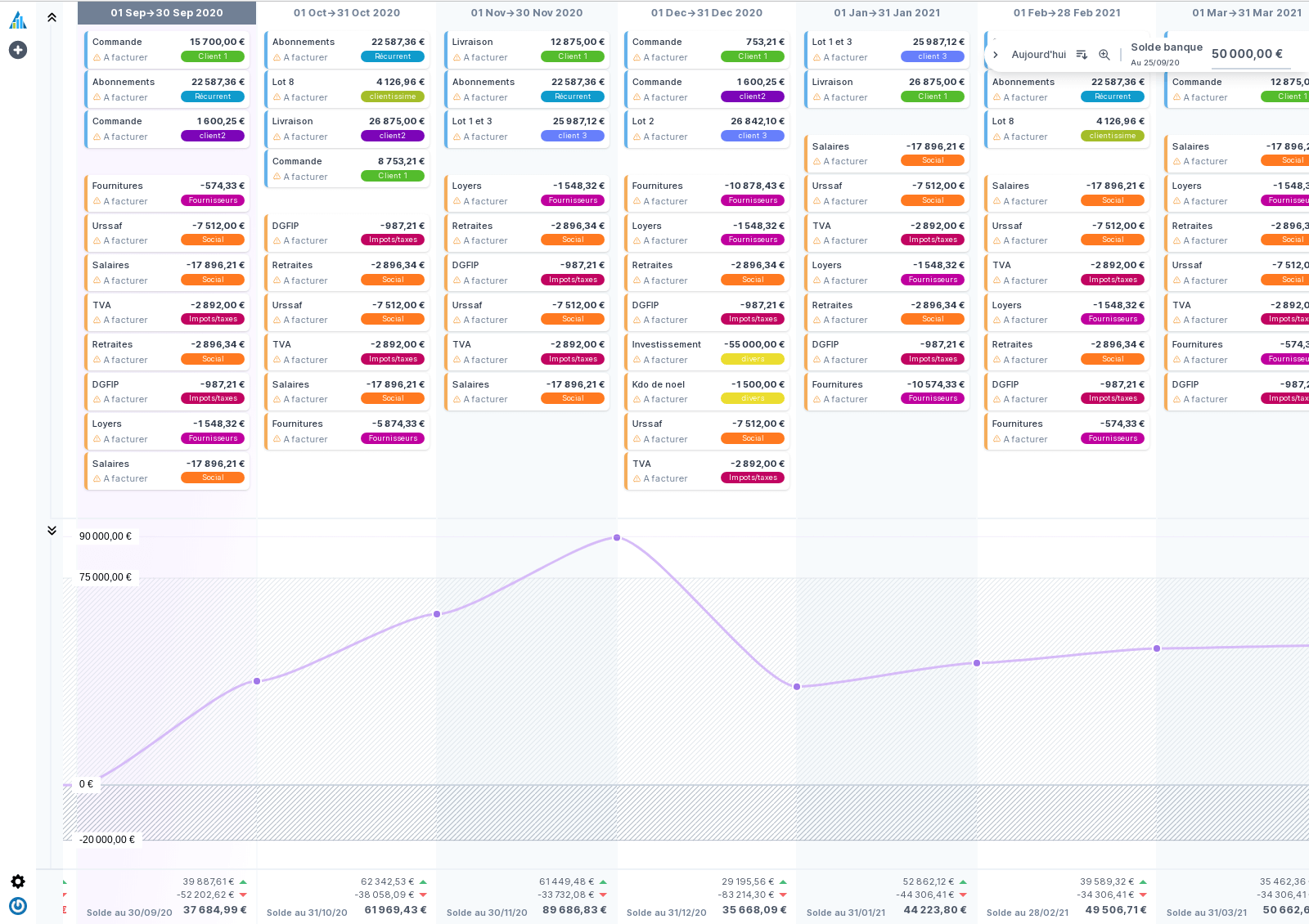Click Client 1 tag on 15 700,00 € Commande
Image resolution: width=1309 pixels, height=924 pixels.
pyautogui.click(x=213, y=56)
